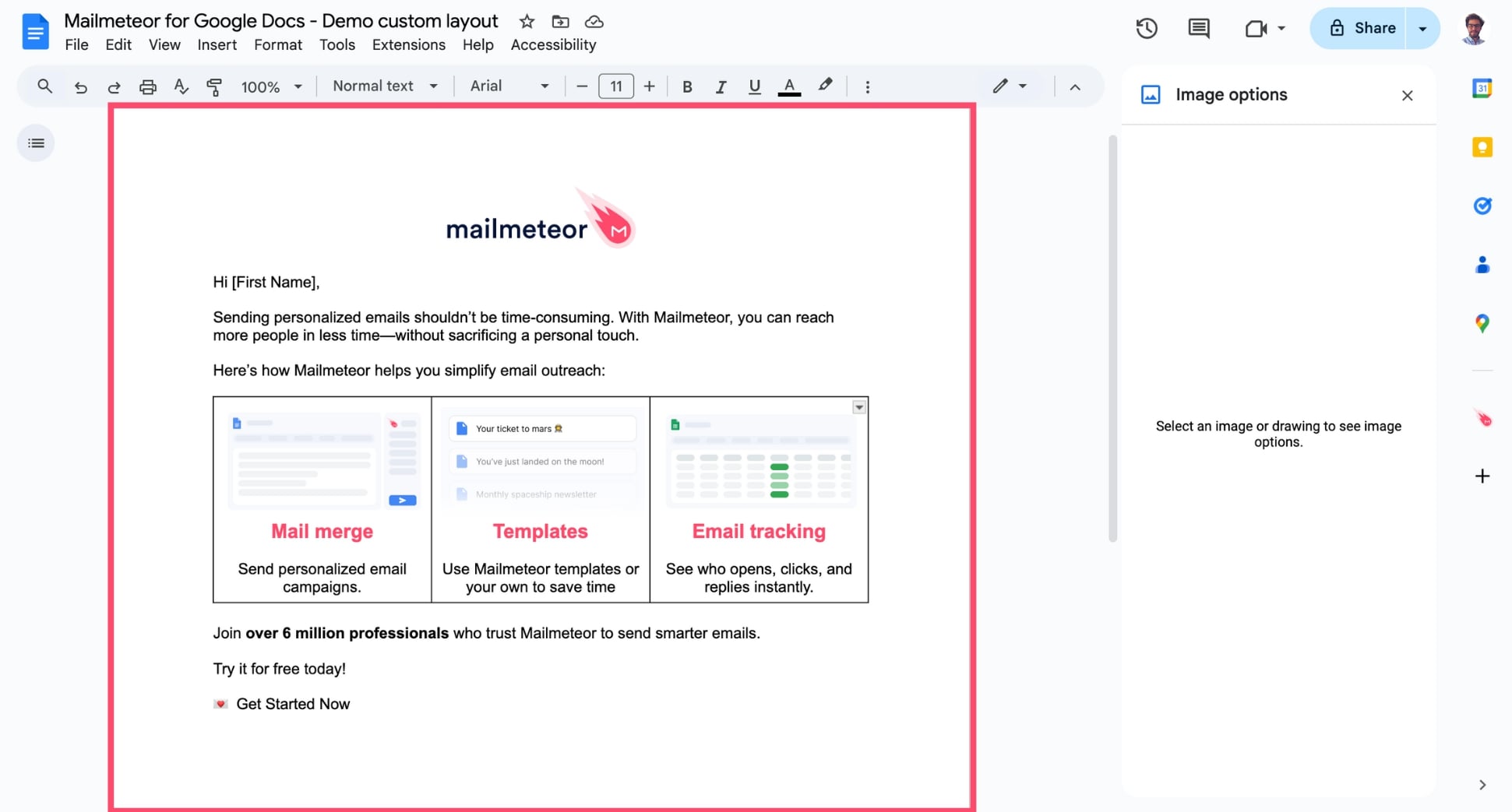Open the editing mode dropdown
The width and height of the screenshot is (1512, 812).
pos(1010,86)
